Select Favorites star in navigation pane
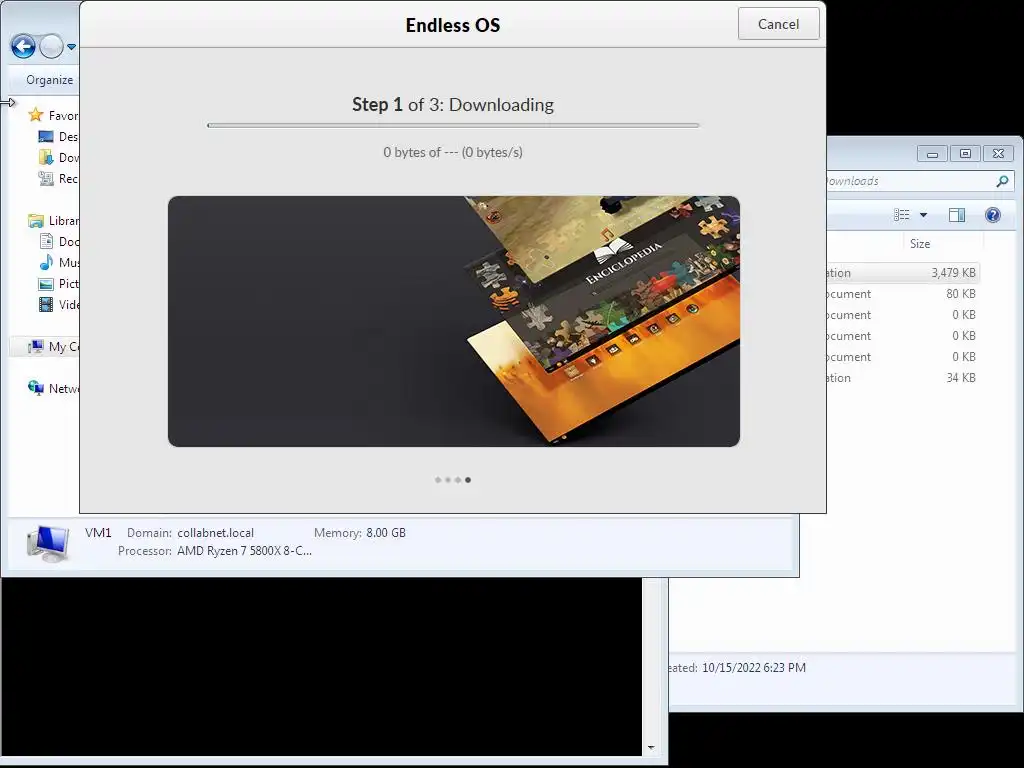 tap(36, 116)
